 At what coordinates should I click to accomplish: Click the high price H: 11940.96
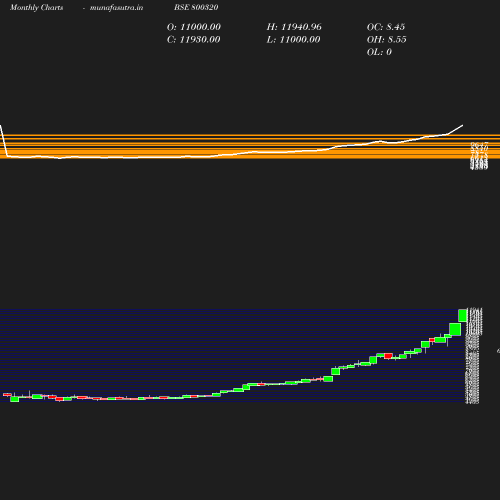294,27
